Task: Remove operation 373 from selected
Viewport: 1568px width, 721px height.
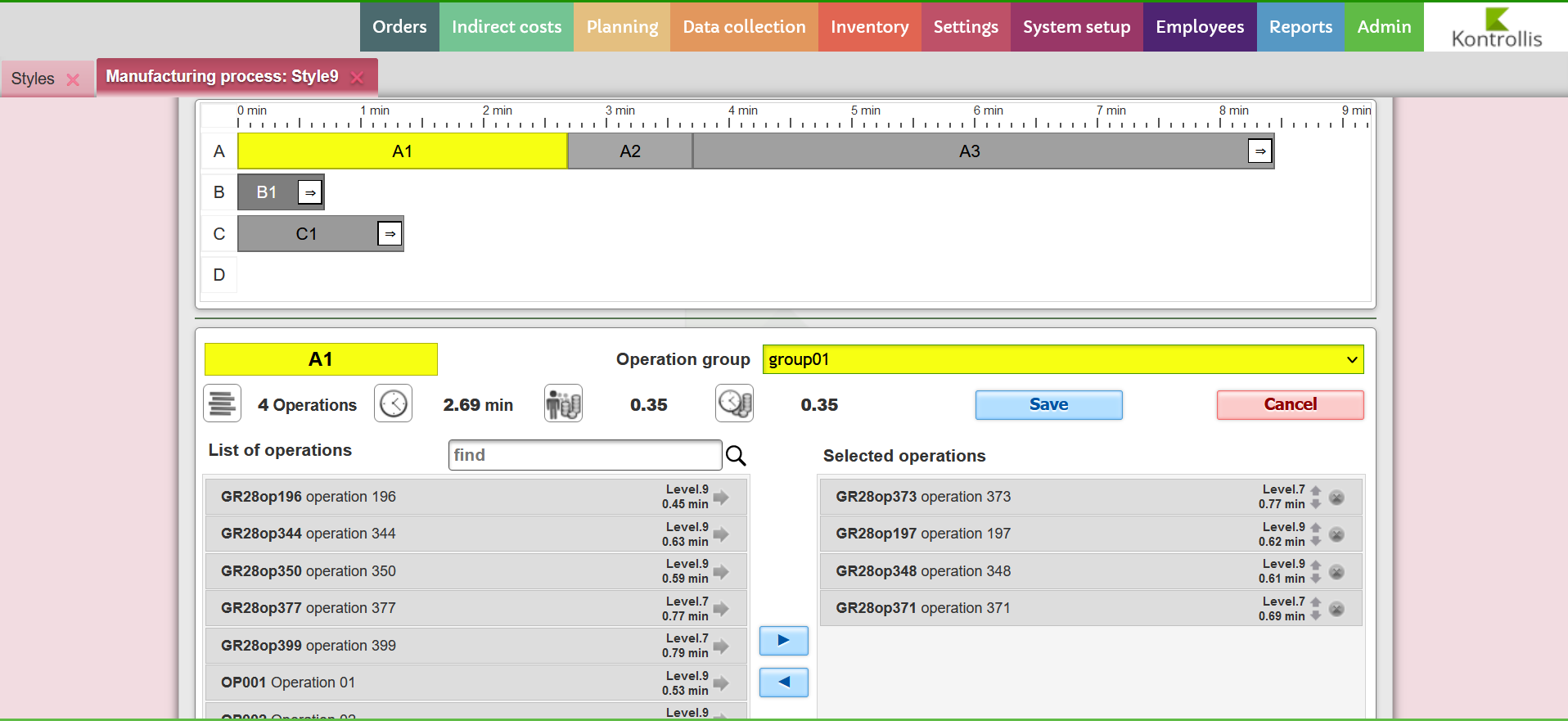Action: click(x=1336, y=498)
